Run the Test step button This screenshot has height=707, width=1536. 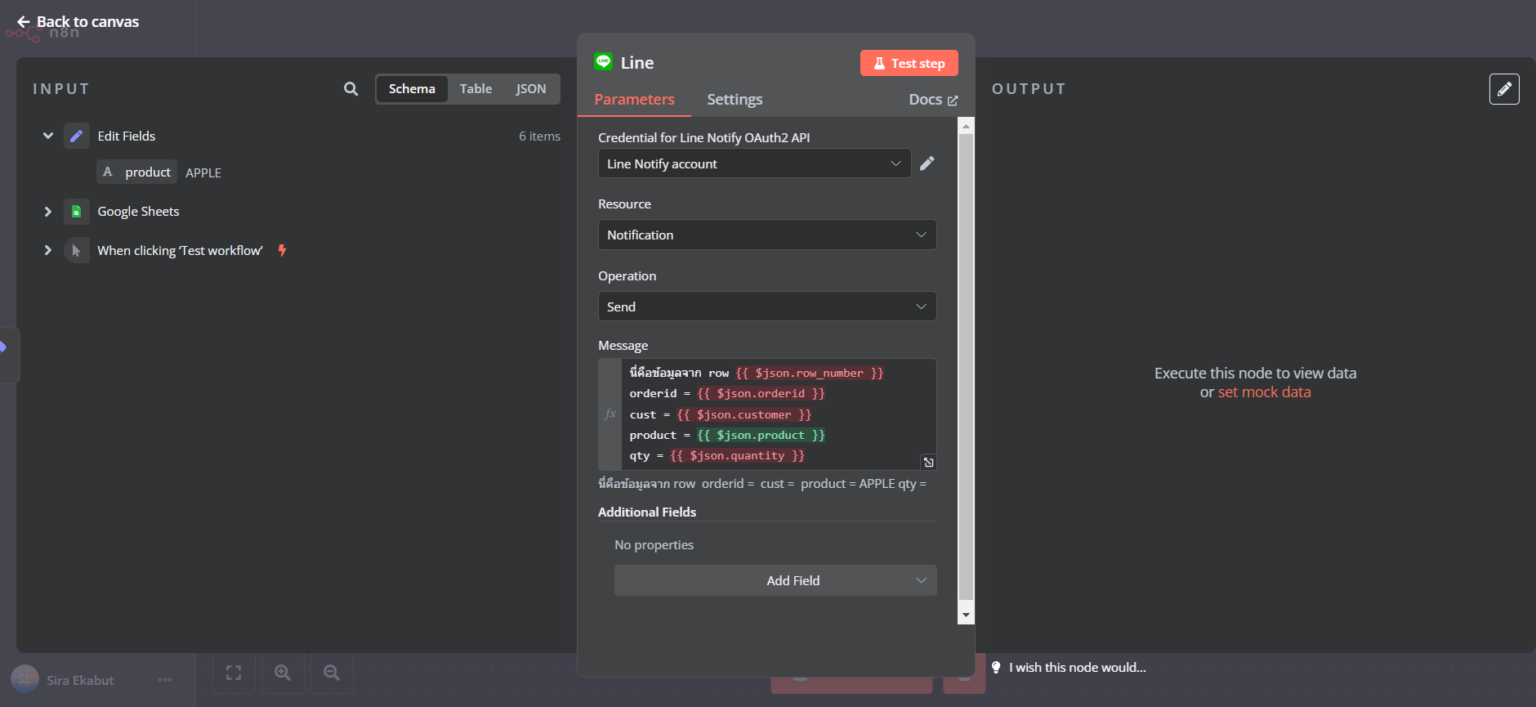click(909, 63)
